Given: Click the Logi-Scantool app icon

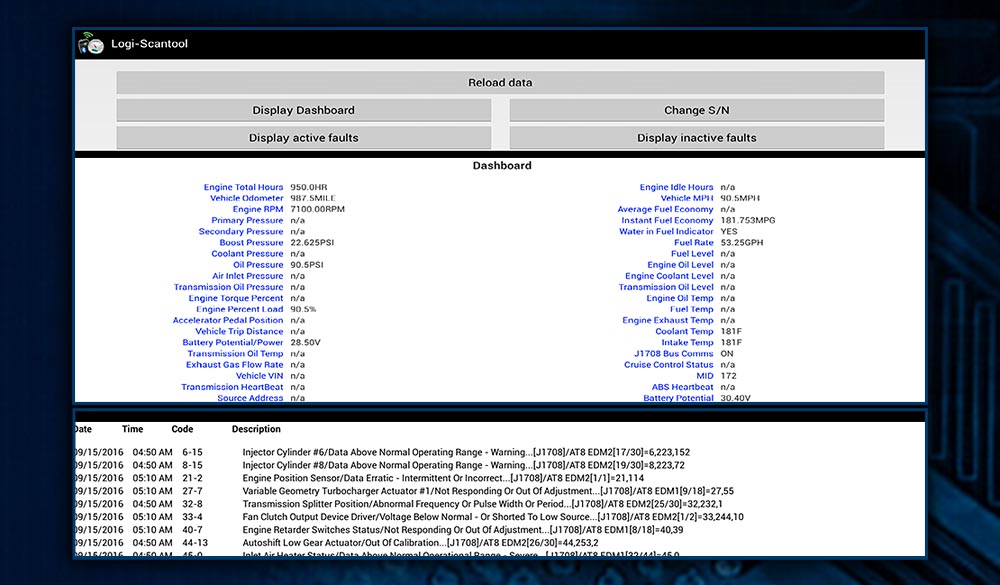Looking at the screenshot, I should (91, 43).
